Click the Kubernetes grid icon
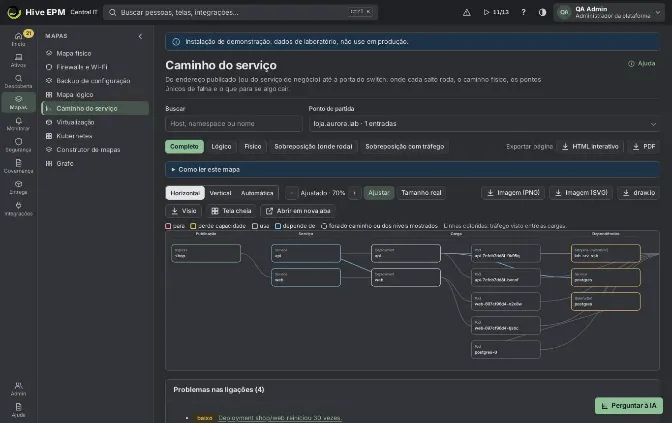The height and width of the screenshot is (423, 672). coord(49,136)
